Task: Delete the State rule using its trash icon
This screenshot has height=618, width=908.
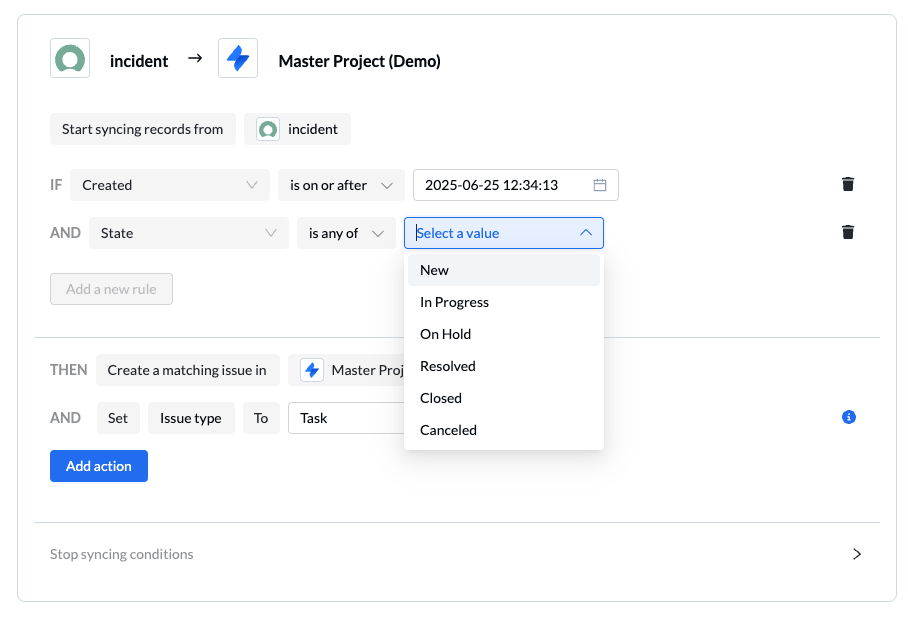Action: click(848, 231)
